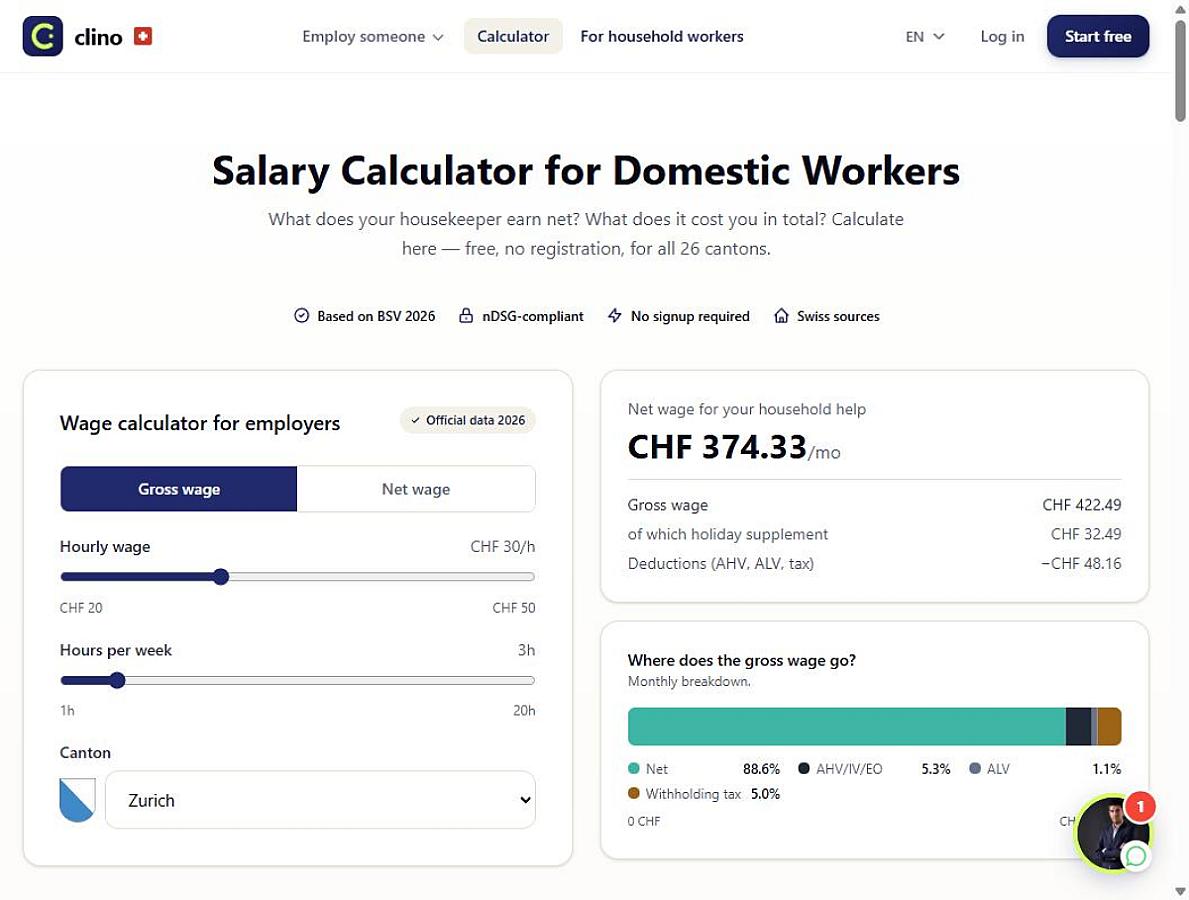Click the checkmark in the Official data 2026 badge

415,420
